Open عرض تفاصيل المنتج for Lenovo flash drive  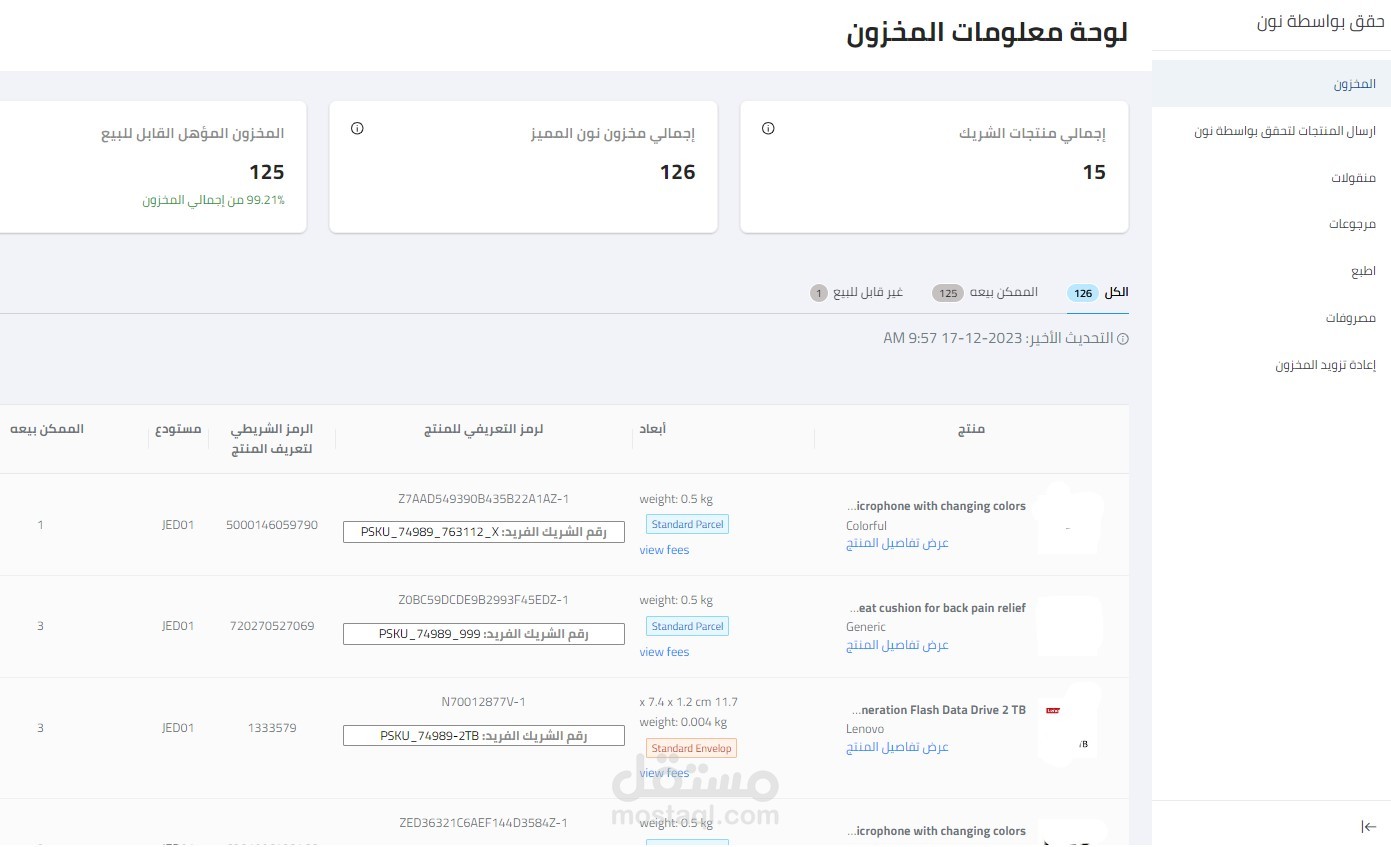(897, 747)
